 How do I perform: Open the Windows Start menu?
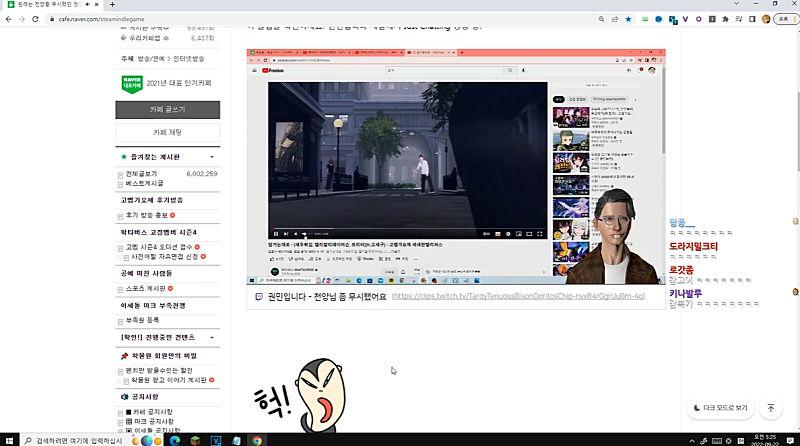click(9, 440)
